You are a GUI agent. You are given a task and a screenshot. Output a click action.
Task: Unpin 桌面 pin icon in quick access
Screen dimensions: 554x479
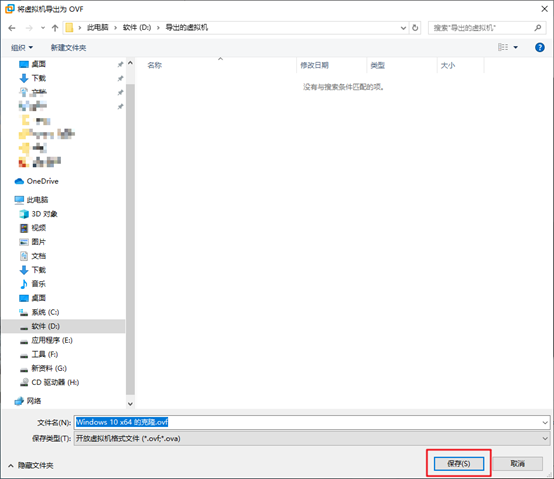pyautogui.click(x=120, y=64)
